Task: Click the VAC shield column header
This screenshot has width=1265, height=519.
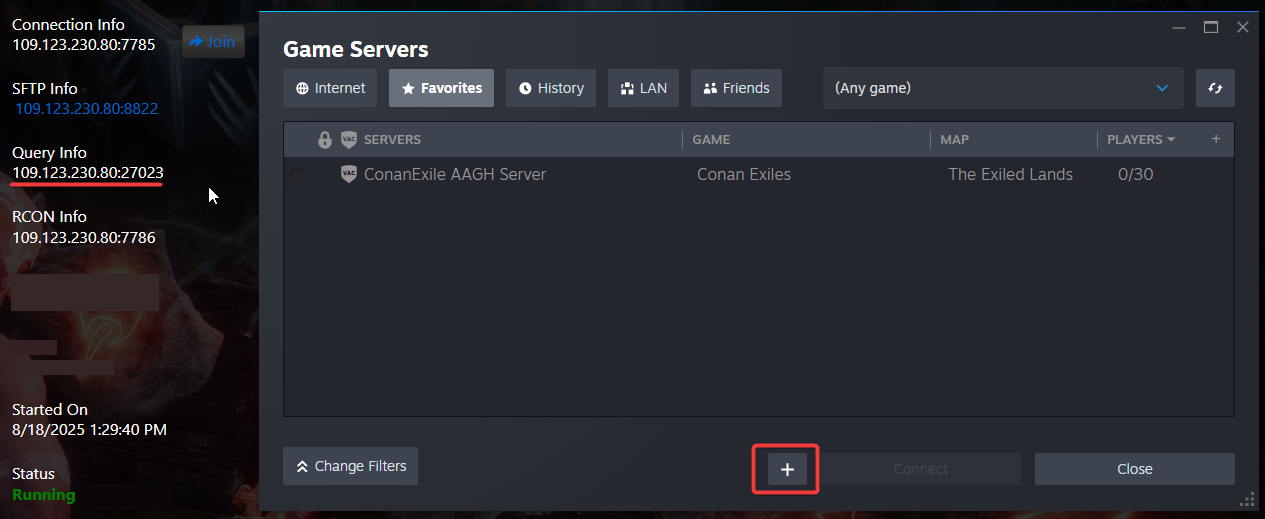Action: 348,140
